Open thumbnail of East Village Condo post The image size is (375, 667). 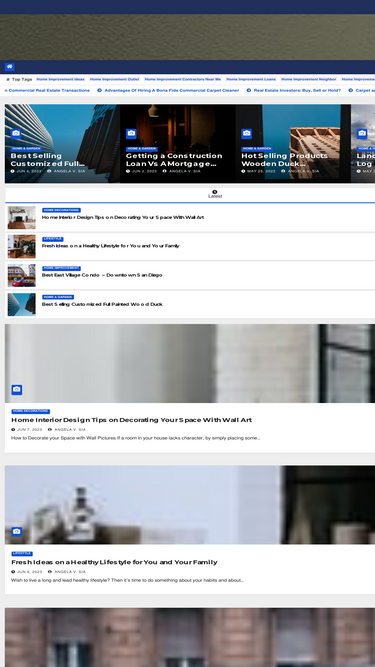pyautogui.click(x=21, y=275)
